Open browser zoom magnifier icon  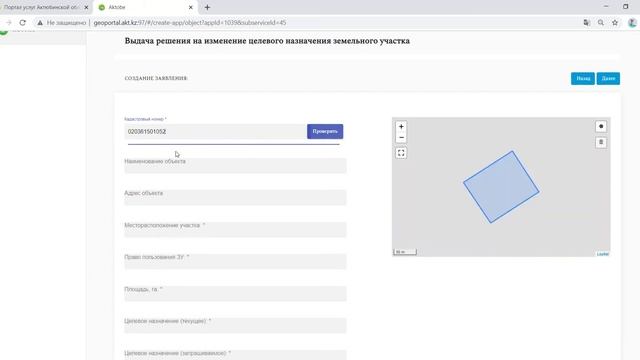point(601,23)
